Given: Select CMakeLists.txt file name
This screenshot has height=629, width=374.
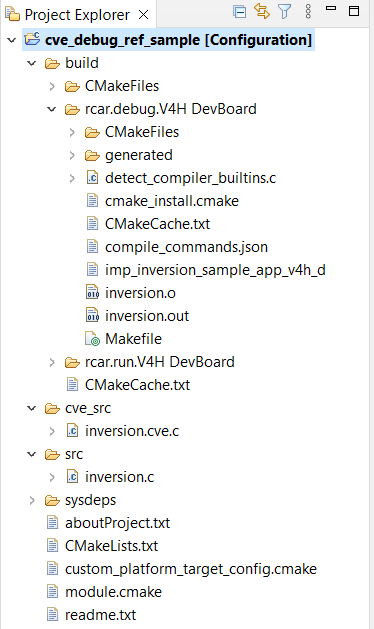Looking at the screenshot, I should pyautogui.click(x=112, y=546).
